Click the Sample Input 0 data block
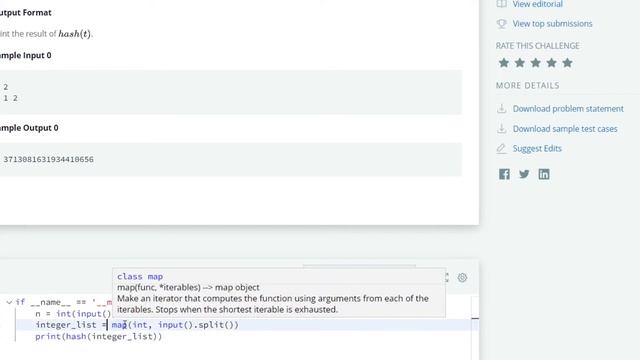The image size is (640, 360). point(231,92)
